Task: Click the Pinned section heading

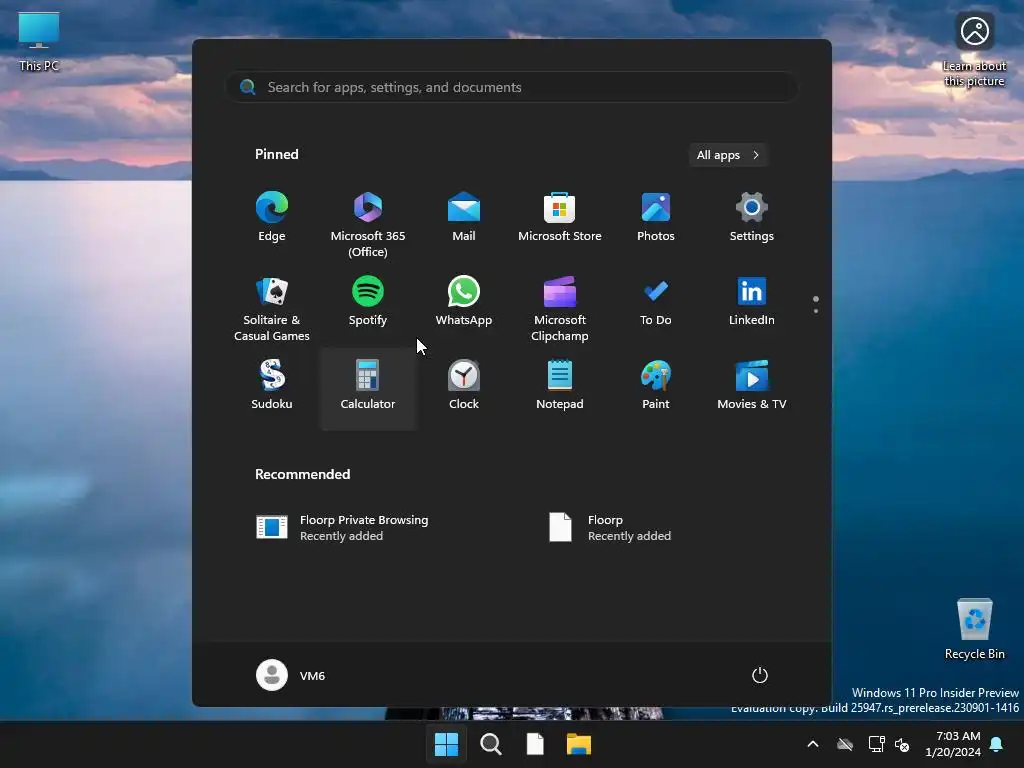Action: pyautogui.click(x=276, y=154)
